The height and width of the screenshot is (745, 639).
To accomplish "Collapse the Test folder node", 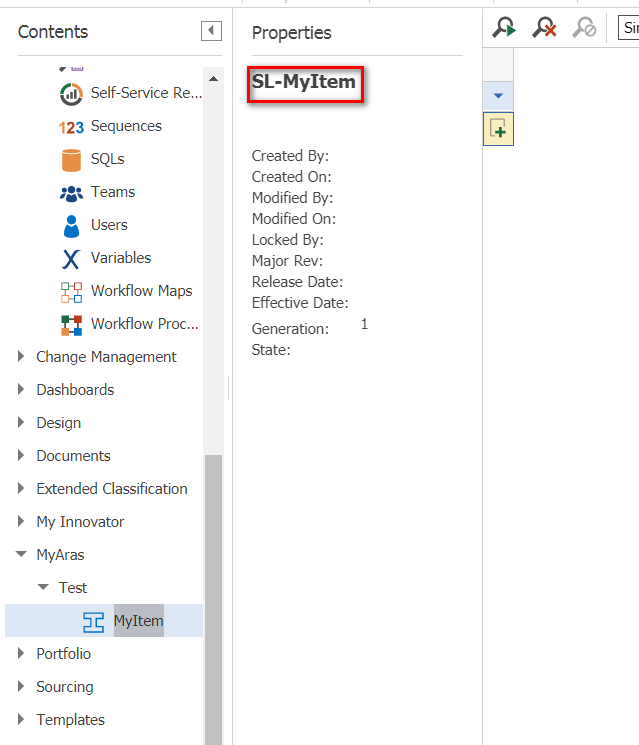I will (43, 587).
